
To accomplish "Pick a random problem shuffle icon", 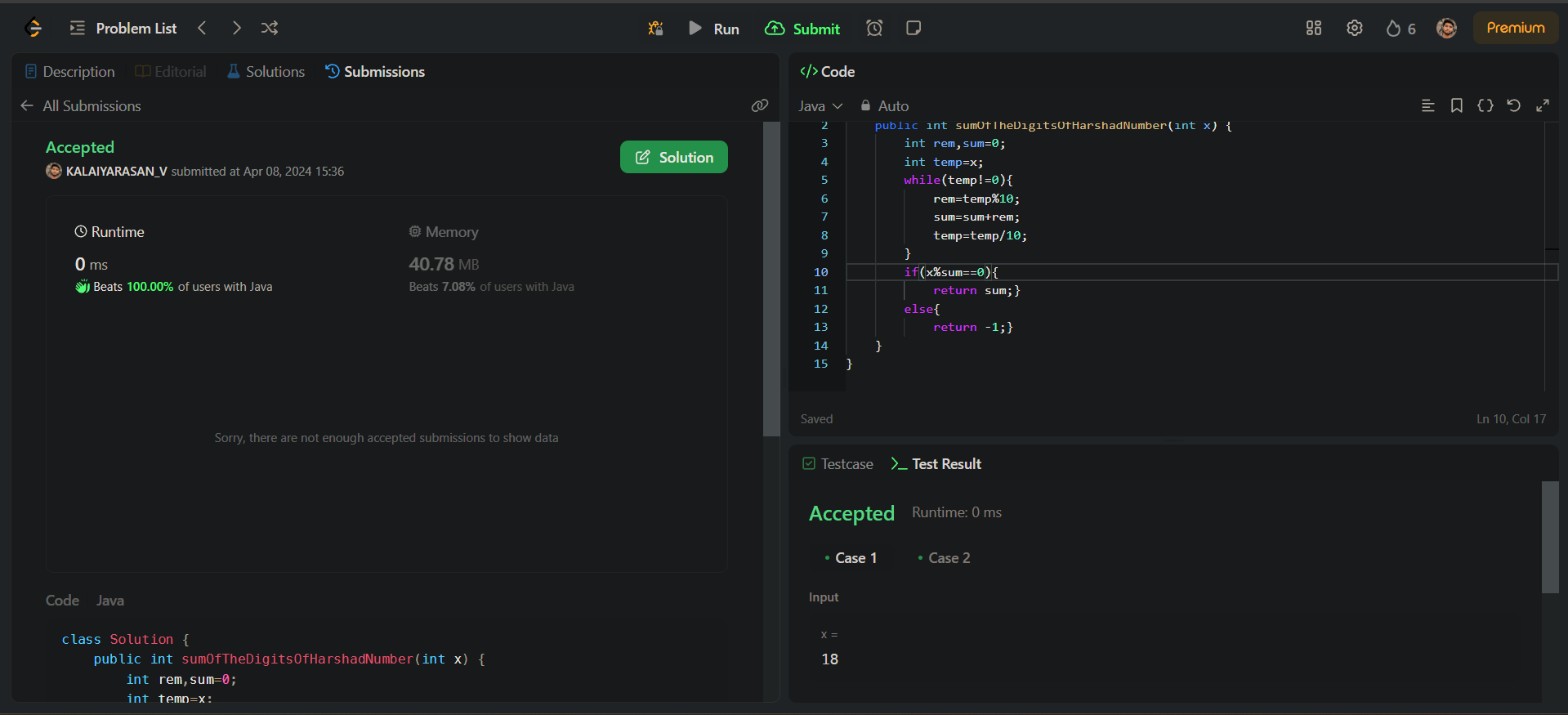I will pyautogui.click(x=270, y=28).
